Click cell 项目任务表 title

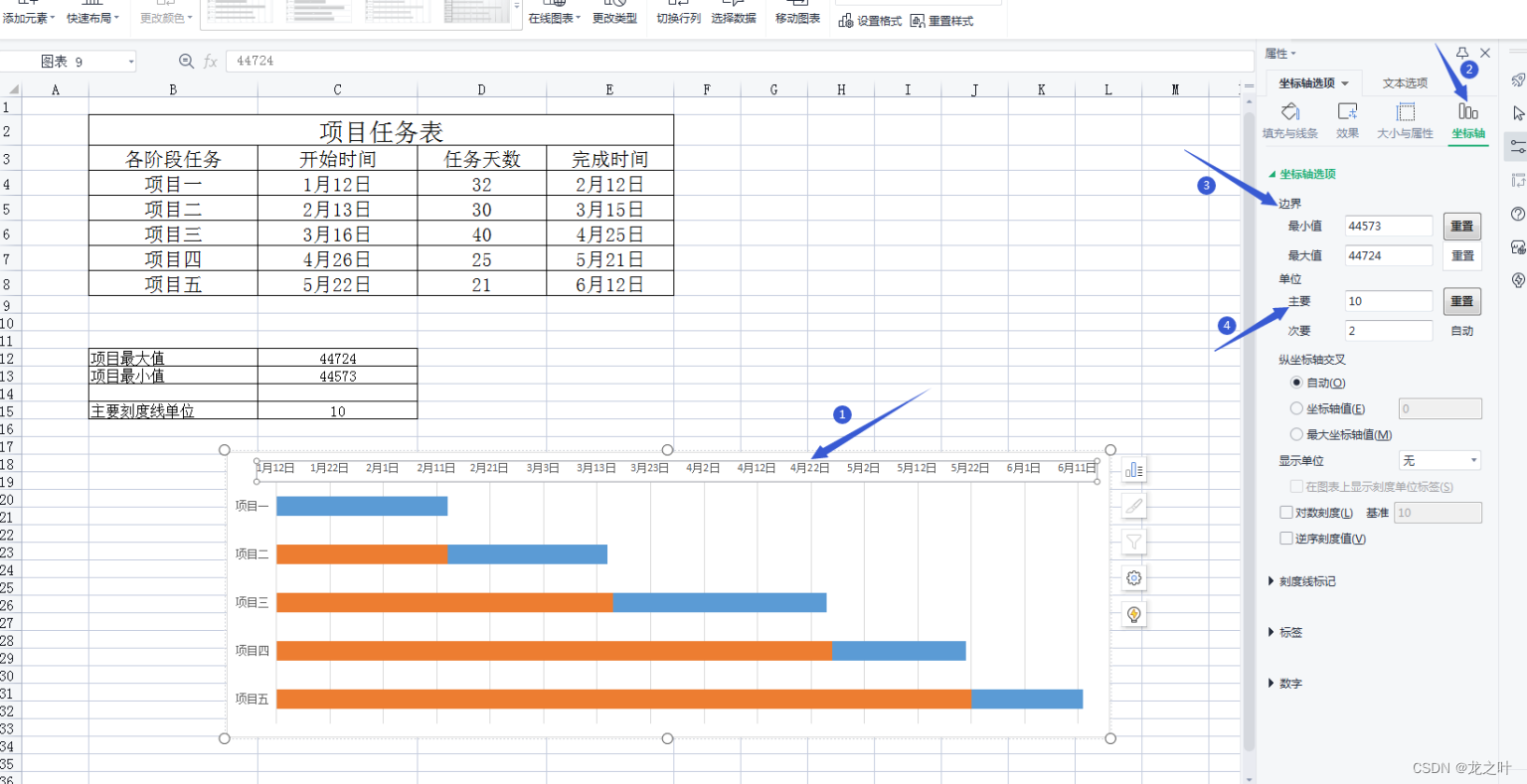coord(381,131)
